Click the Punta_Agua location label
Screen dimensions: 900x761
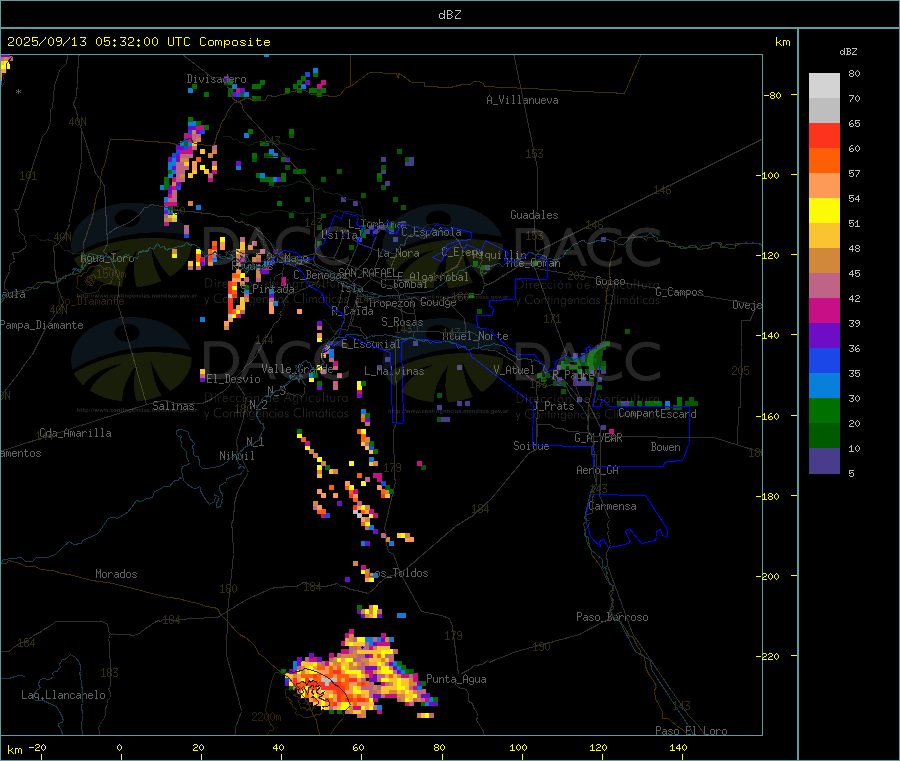click(x=456, y=679)
